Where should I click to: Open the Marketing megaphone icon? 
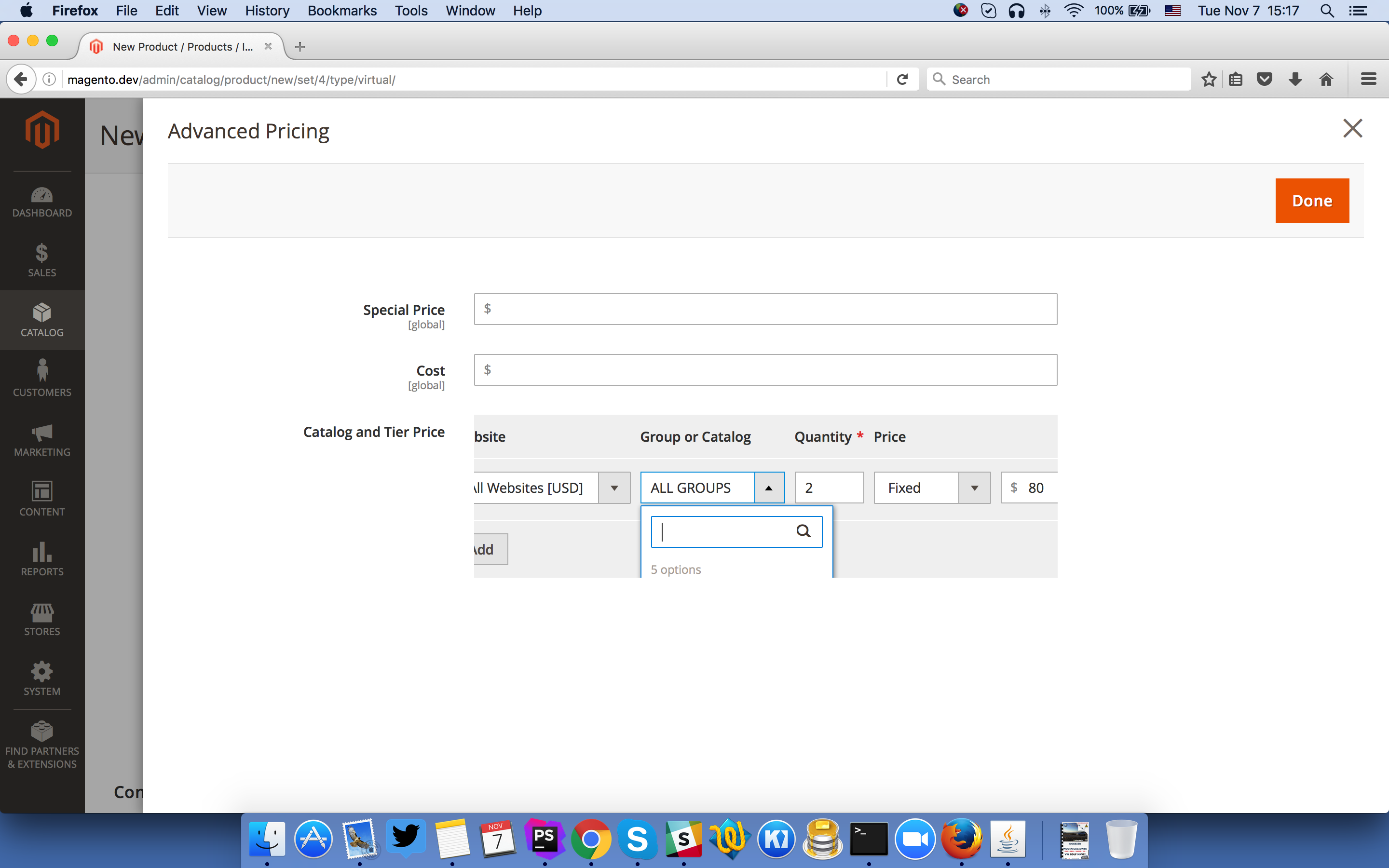(42, 440)
